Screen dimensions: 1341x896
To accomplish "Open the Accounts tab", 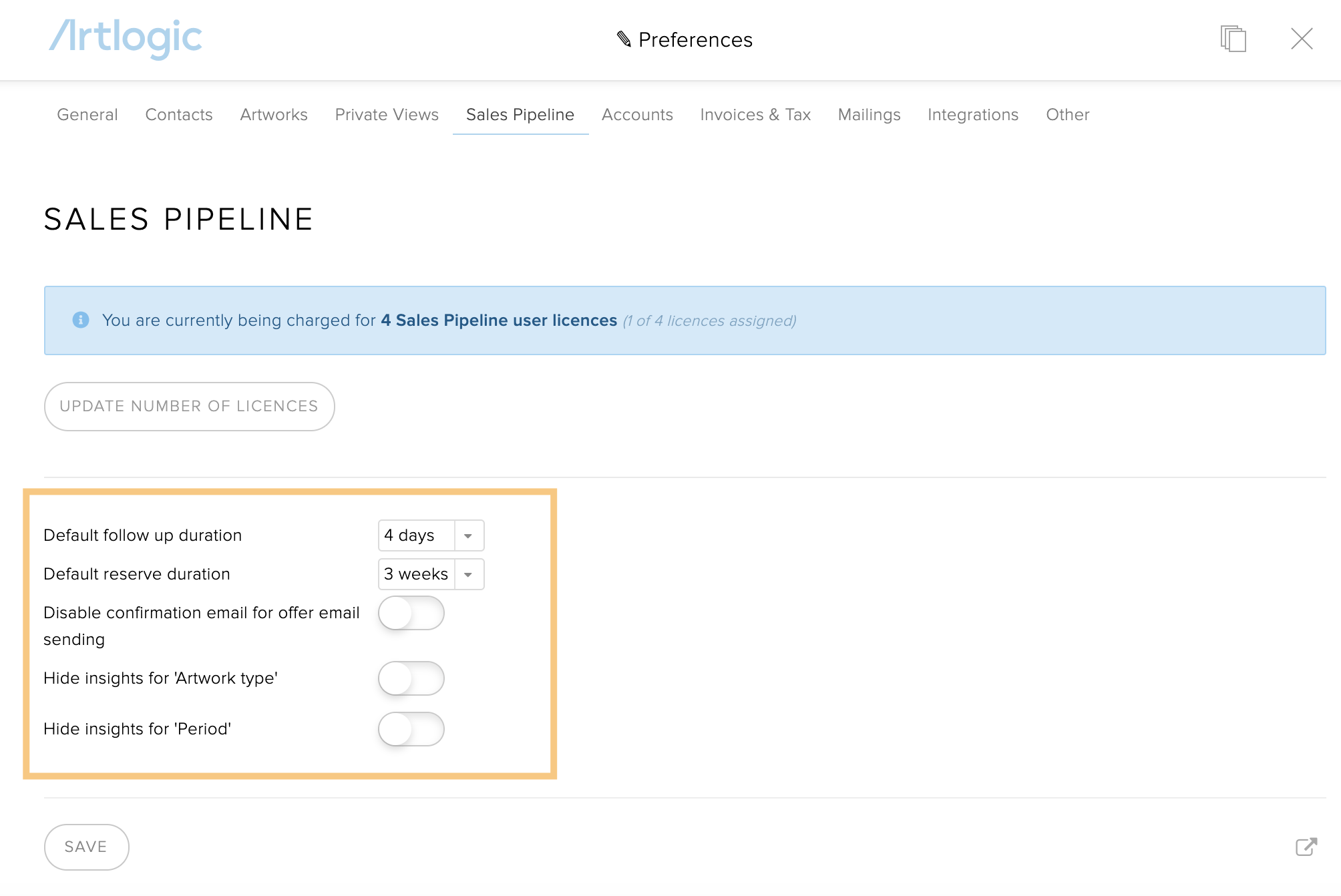I will tap(637, 115).
